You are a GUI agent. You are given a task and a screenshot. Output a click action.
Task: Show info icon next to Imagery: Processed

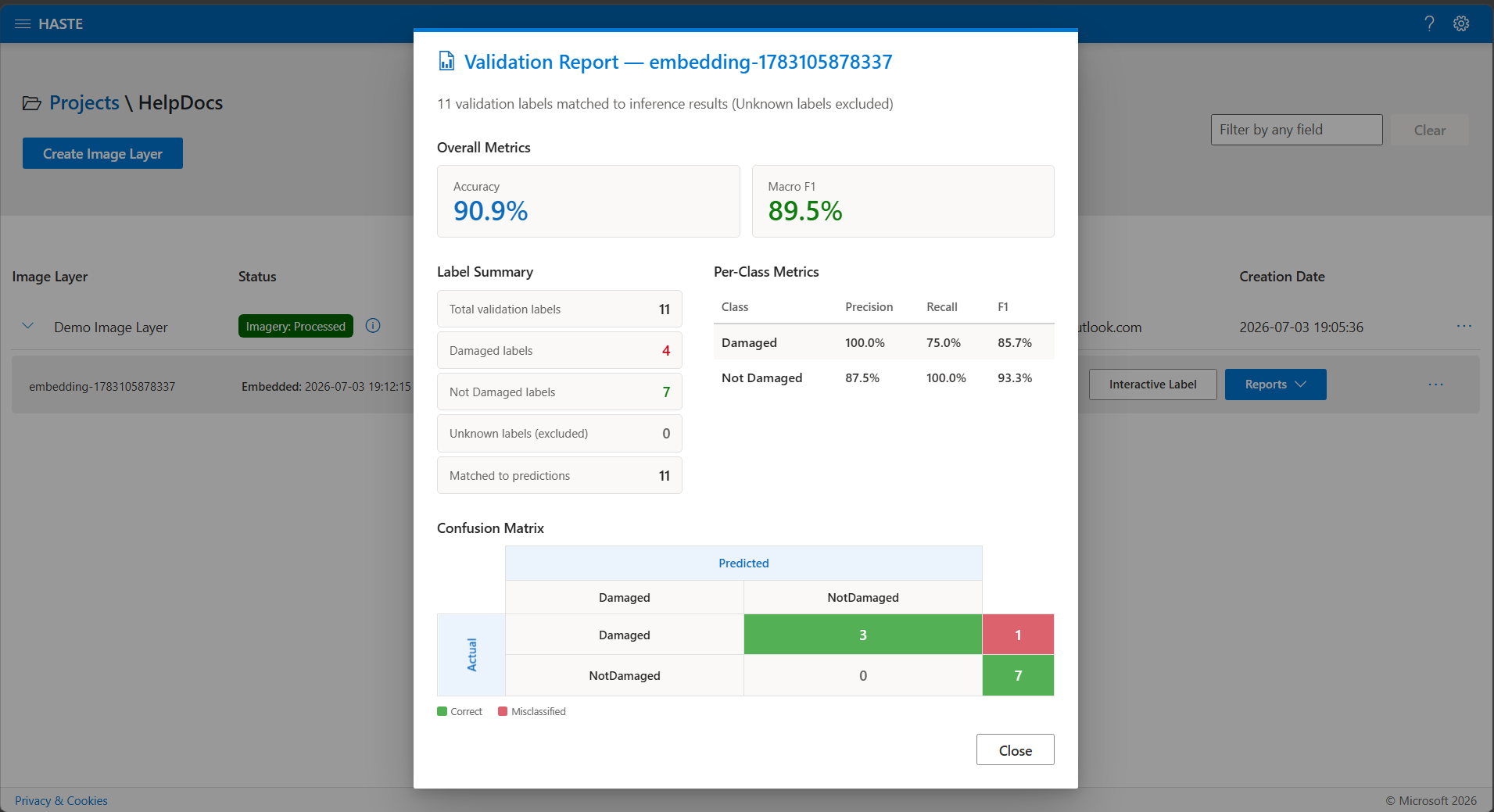coord(373,326)
